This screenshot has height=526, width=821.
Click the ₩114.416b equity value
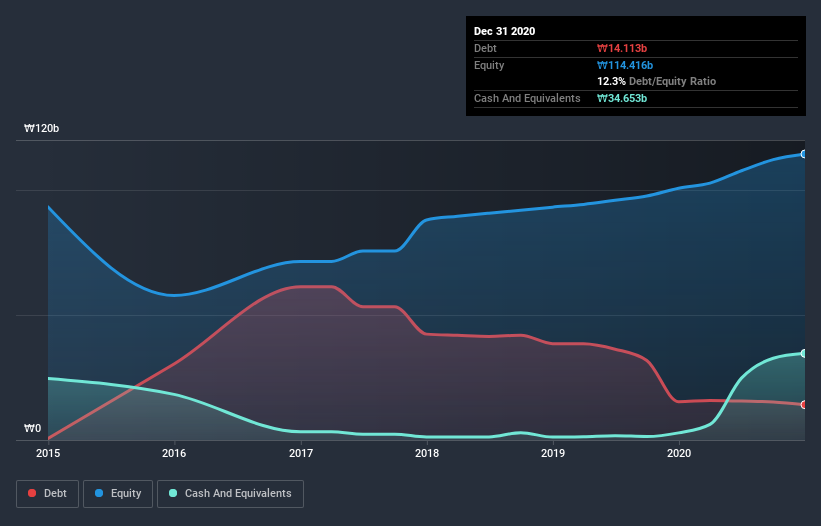pos(625,65)
